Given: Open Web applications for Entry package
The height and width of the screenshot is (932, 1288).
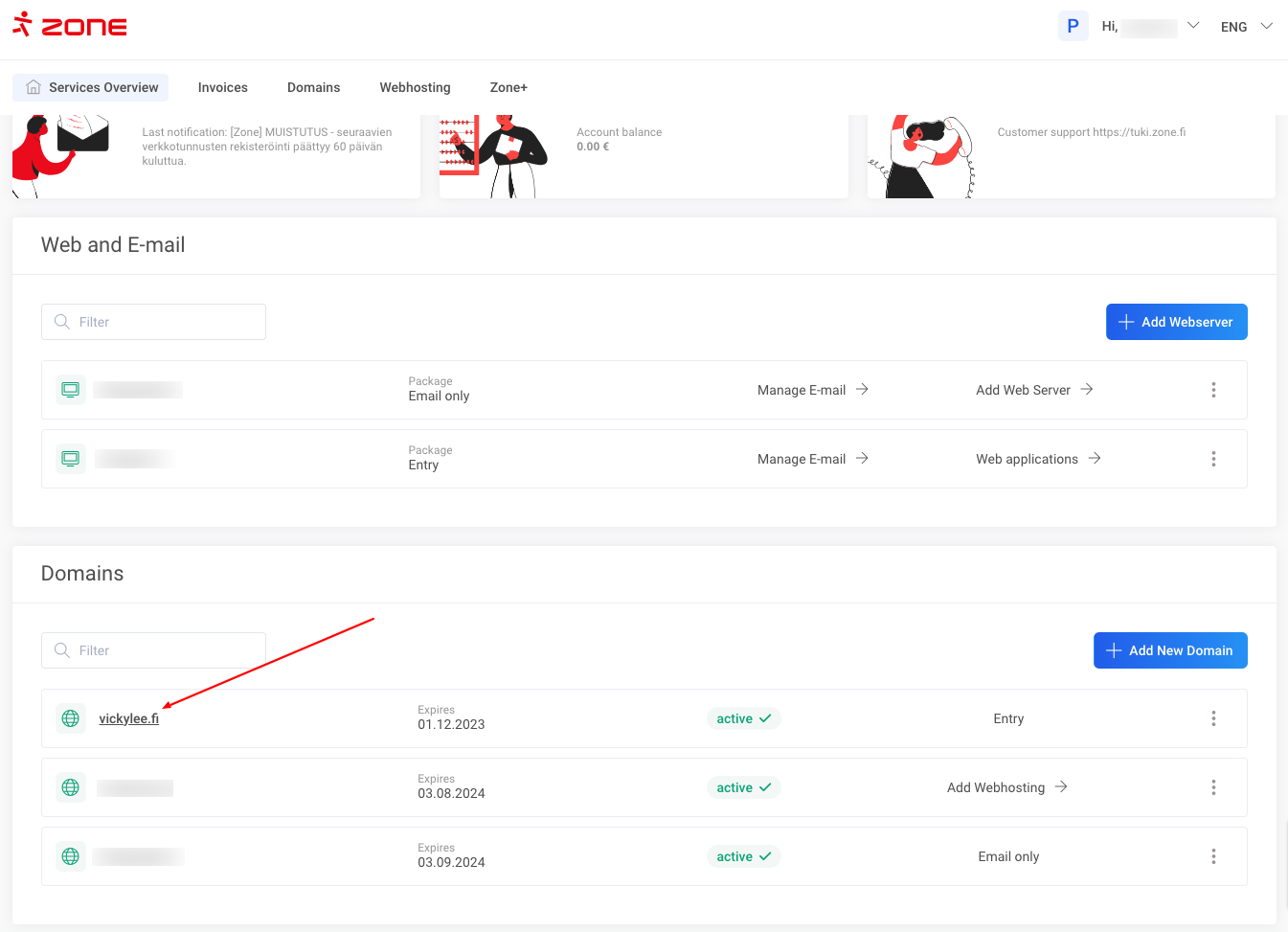Looking at the screenshot, I should (x=1038, y=459).
